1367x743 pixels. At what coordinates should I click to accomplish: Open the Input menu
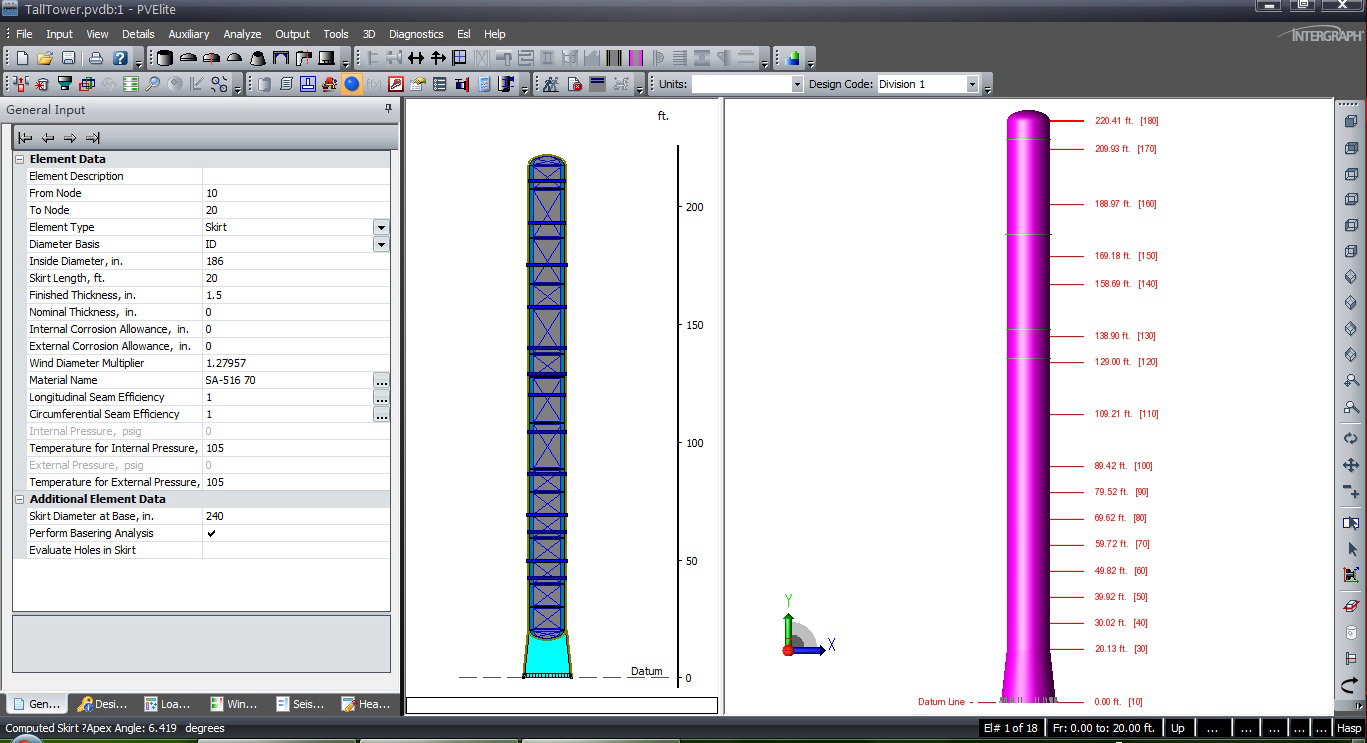click(59, 34)
